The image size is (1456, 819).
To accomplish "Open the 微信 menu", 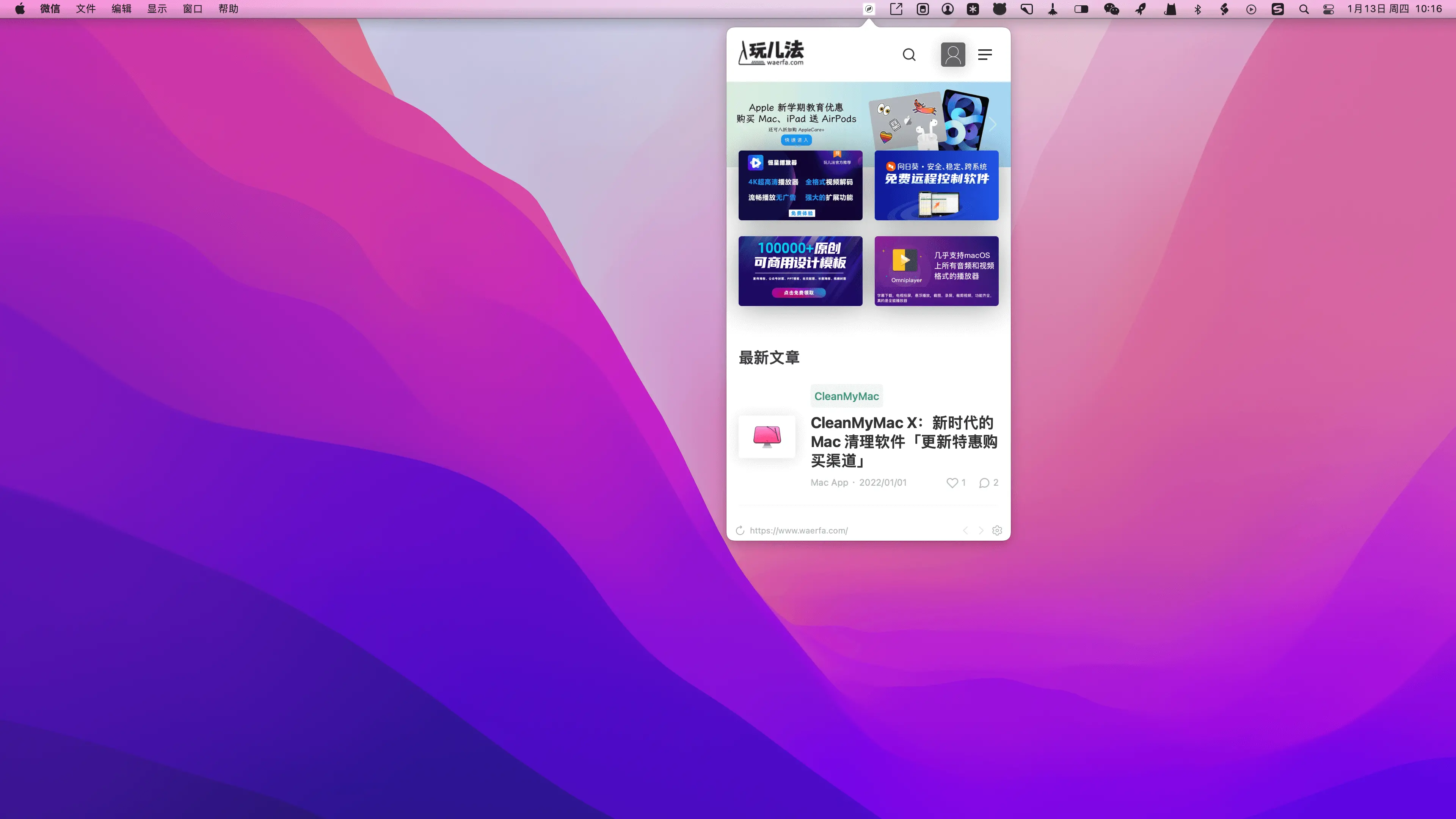I will (x=50, y=9).
